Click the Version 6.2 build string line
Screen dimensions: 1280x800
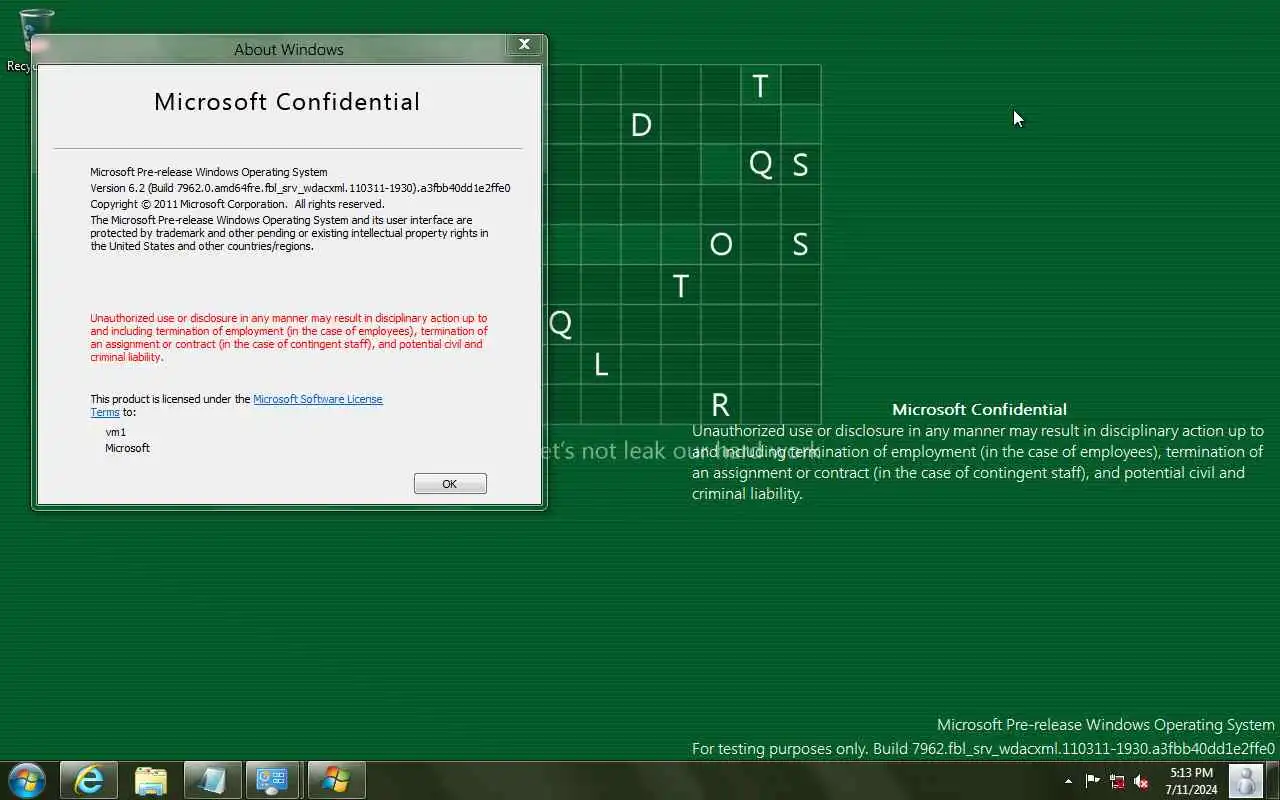tap(300, 188)
